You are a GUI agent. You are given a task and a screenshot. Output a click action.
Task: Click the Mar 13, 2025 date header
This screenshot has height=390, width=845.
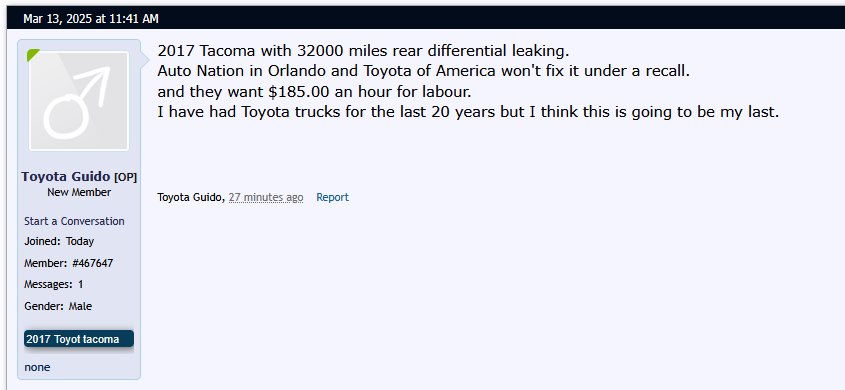(x=91, y=19)
